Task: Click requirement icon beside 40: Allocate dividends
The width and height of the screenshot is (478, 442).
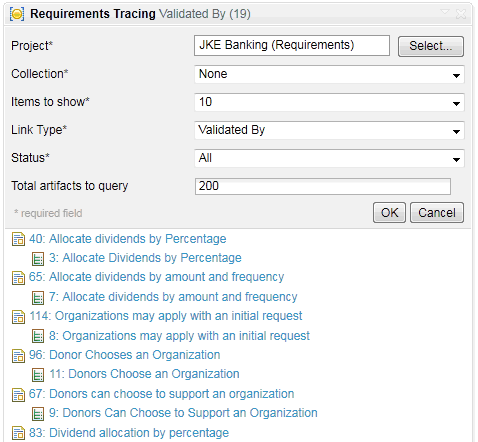Action: point(18,239)
